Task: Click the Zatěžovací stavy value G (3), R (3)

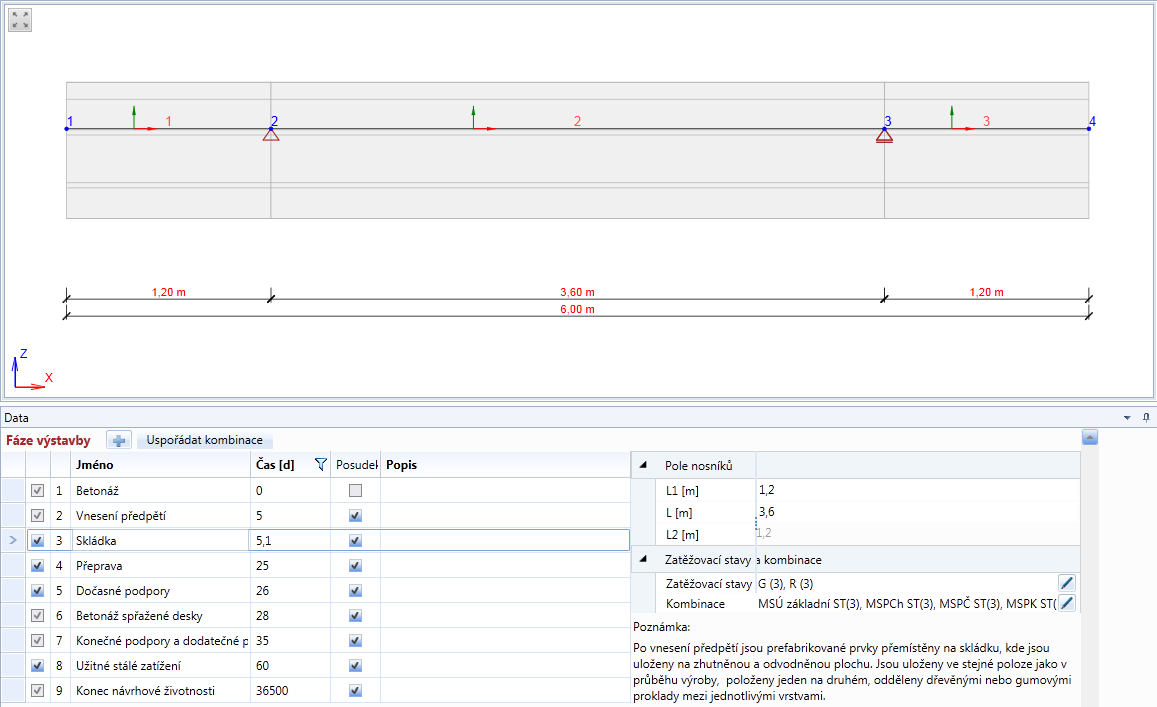Action: click(x=786, y=584)
